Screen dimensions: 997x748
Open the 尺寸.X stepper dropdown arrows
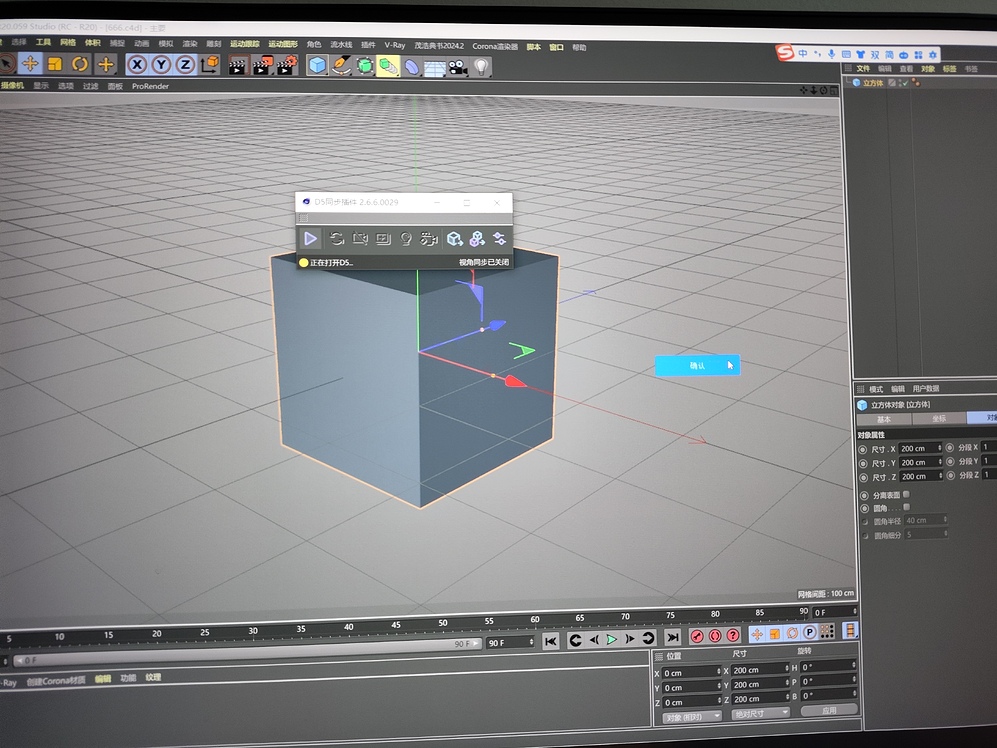click(x=940, y=448)
